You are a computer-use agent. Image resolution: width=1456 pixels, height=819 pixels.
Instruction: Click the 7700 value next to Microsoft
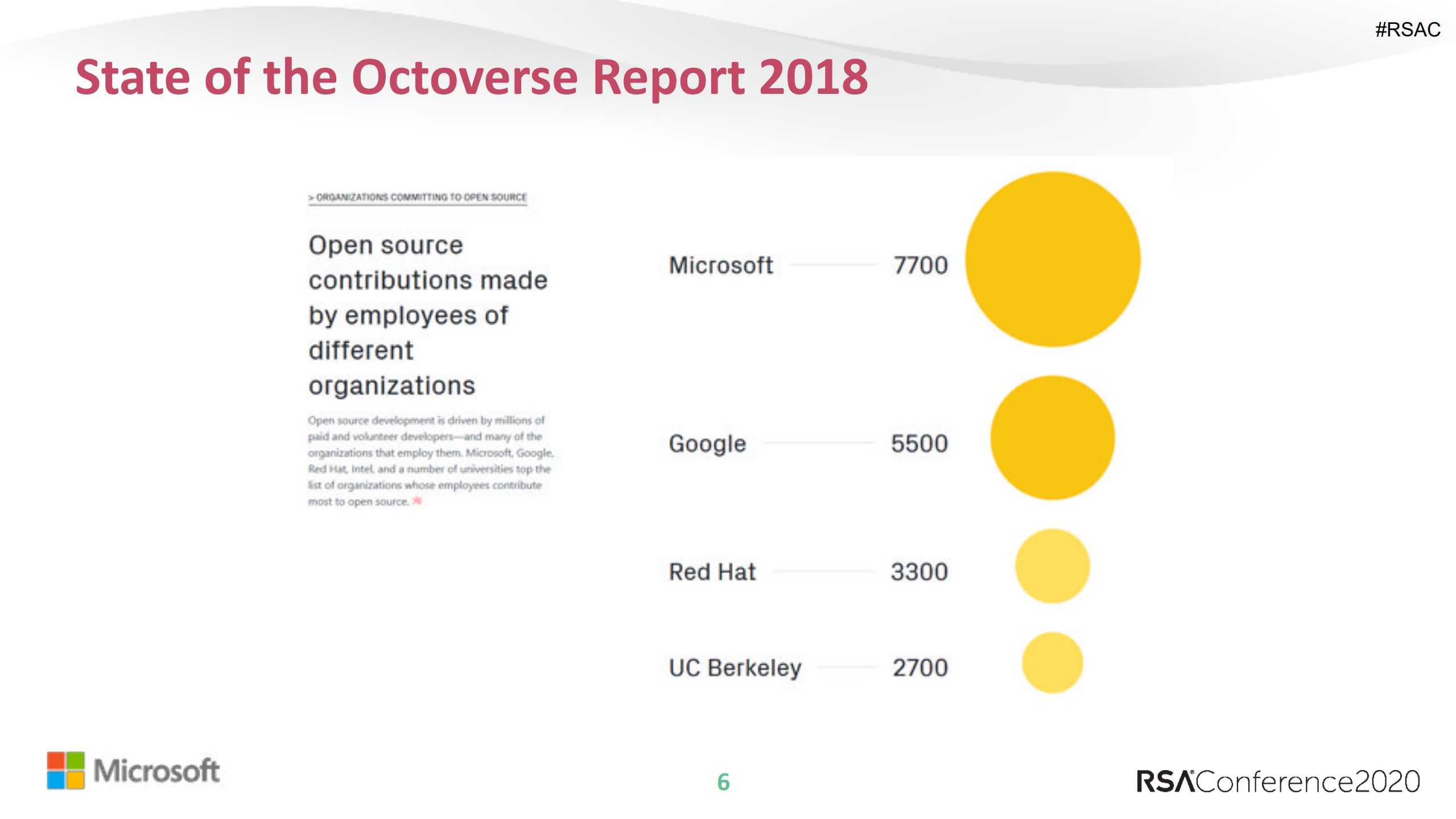920,265
